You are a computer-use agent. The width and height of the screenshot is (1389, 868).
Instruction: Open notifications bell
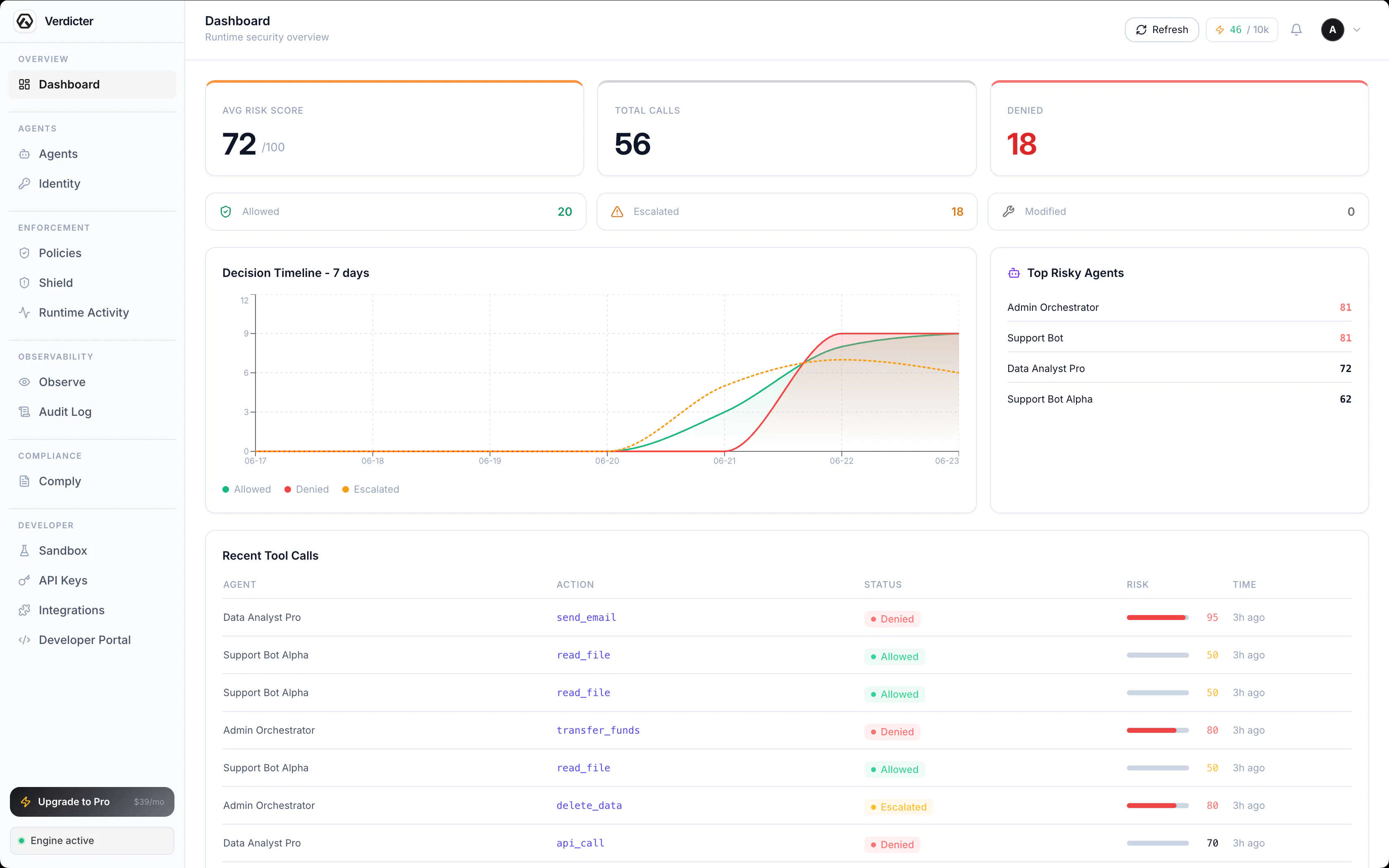(x=1296, y=30)
